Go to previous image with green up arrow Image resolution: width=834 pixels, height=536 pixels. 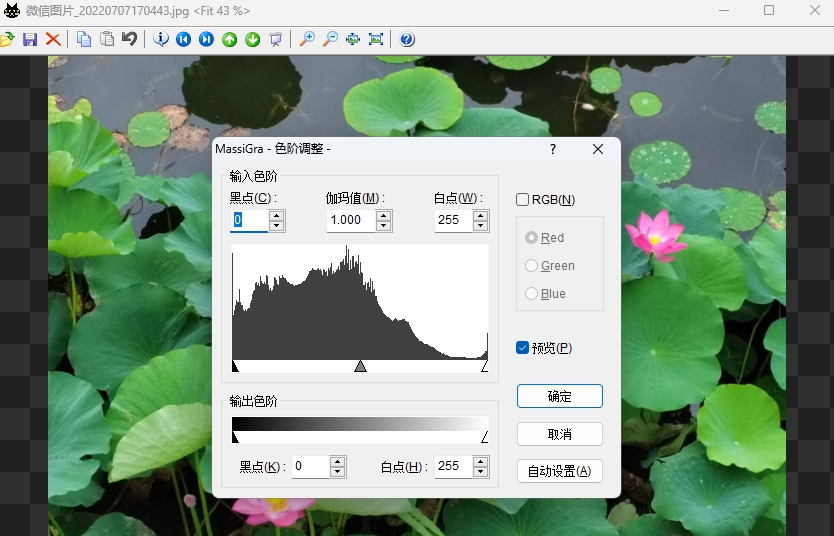[229, 39]
